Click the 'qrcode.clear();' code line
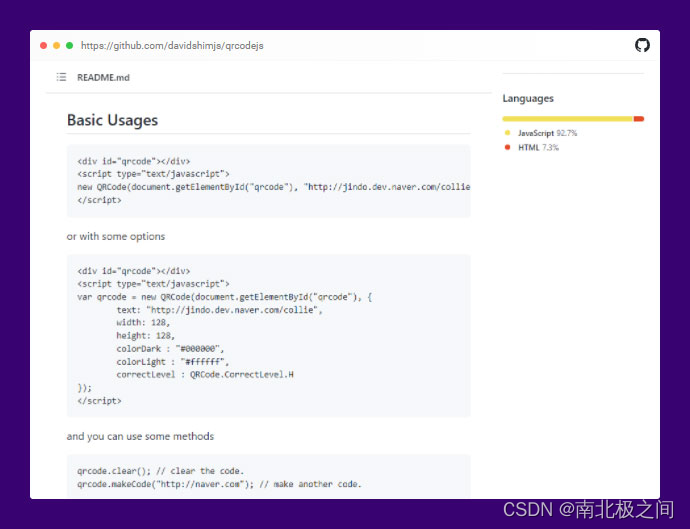 click(160, 471)
